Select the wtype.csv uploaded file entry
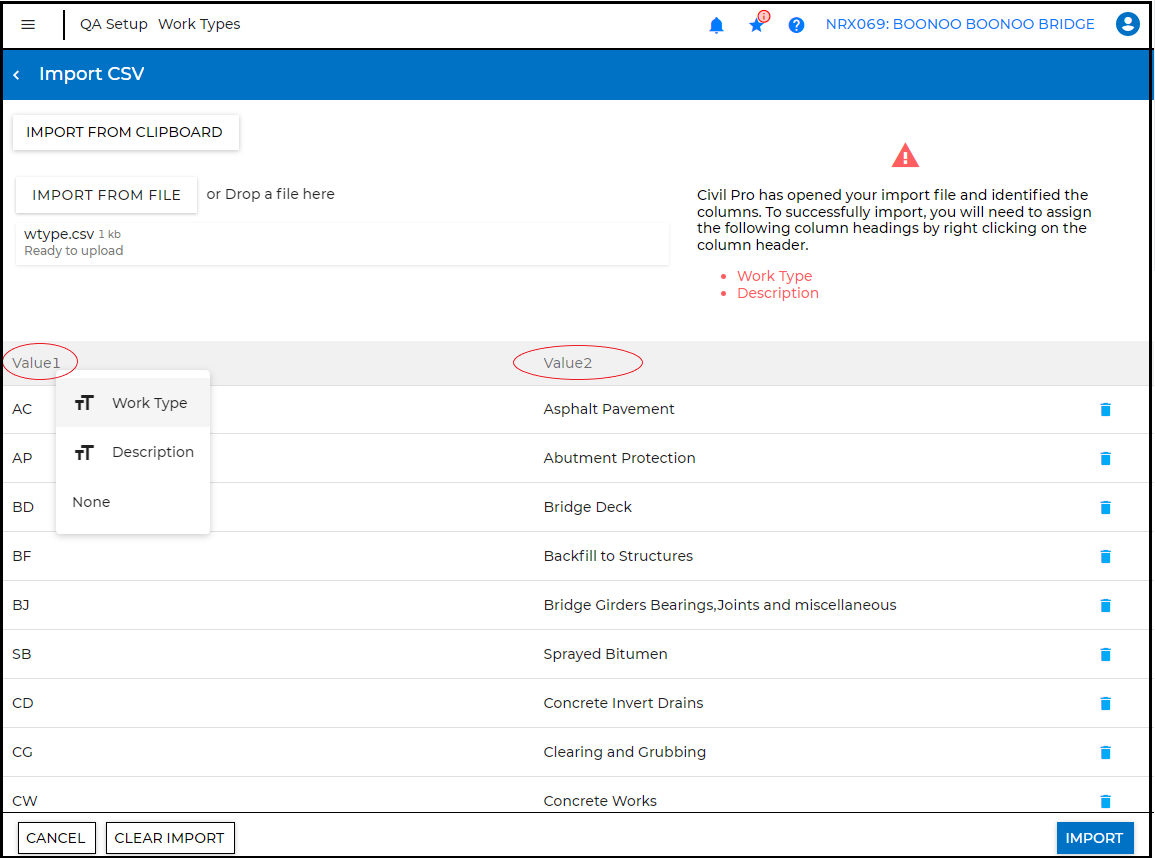Screen dimensions: 1155x858 tap(343, 242)
